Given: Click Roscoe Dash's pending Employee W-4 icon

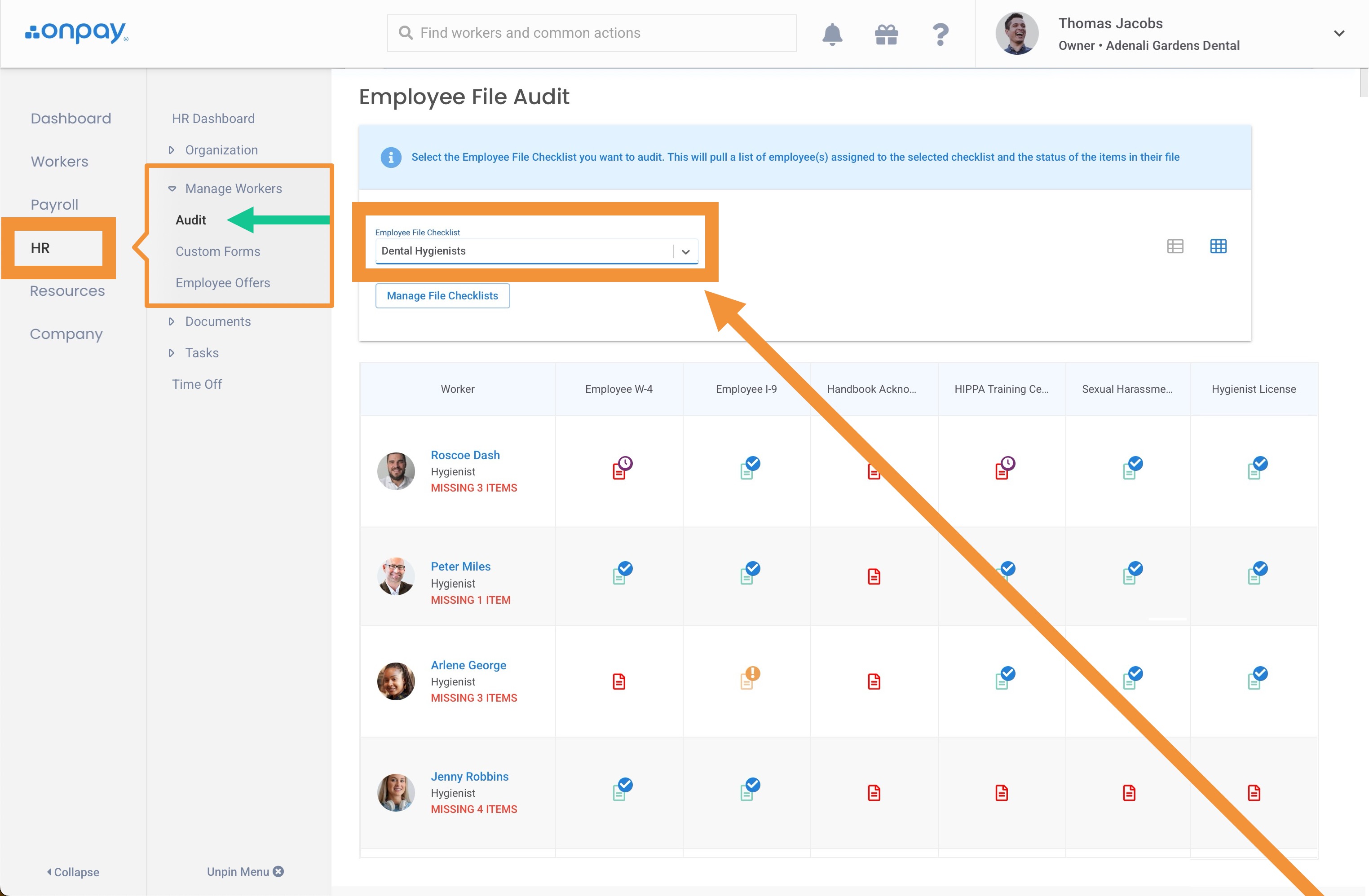Looking at the screenshot, I should coord(621,468).
